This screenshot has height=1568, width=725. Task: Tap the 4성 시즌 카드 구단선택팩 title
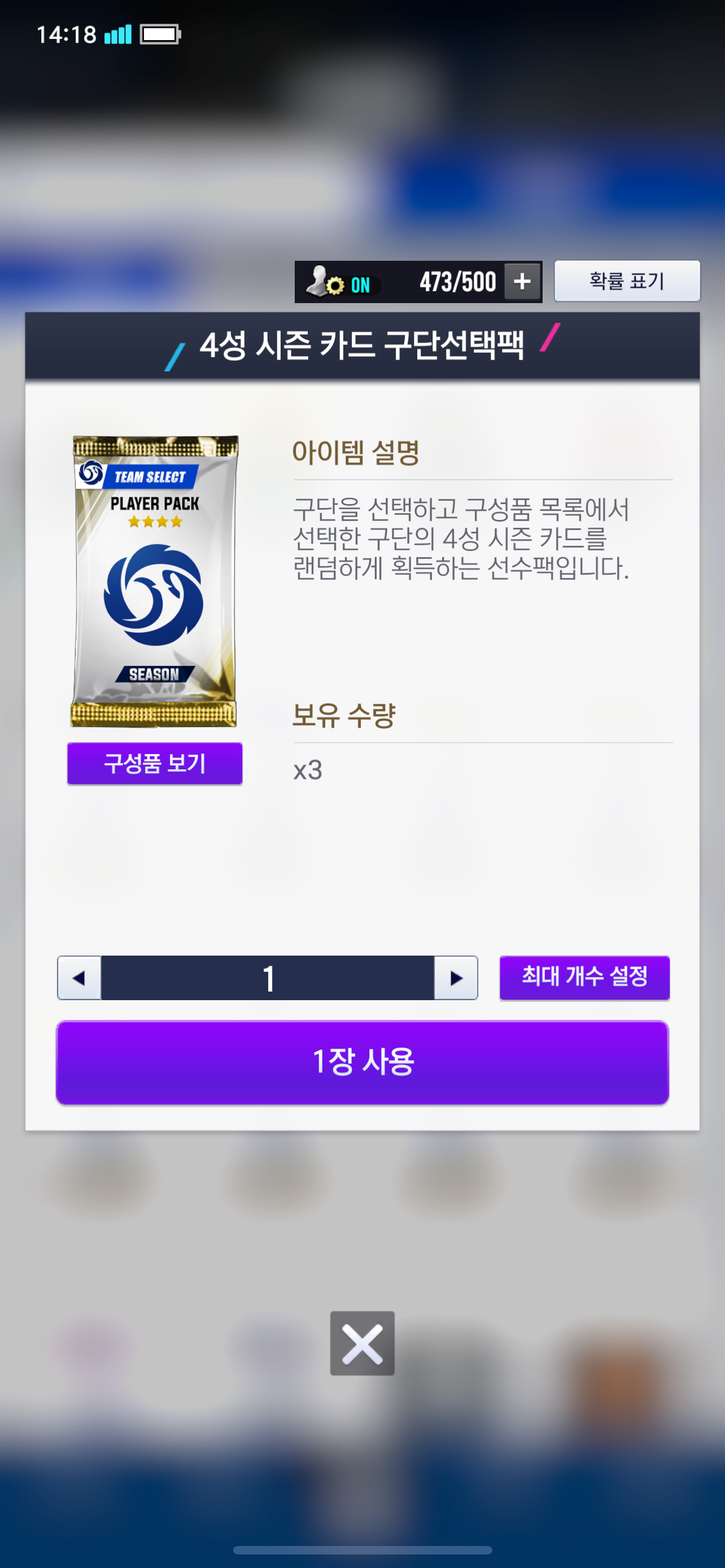(362, 345)
